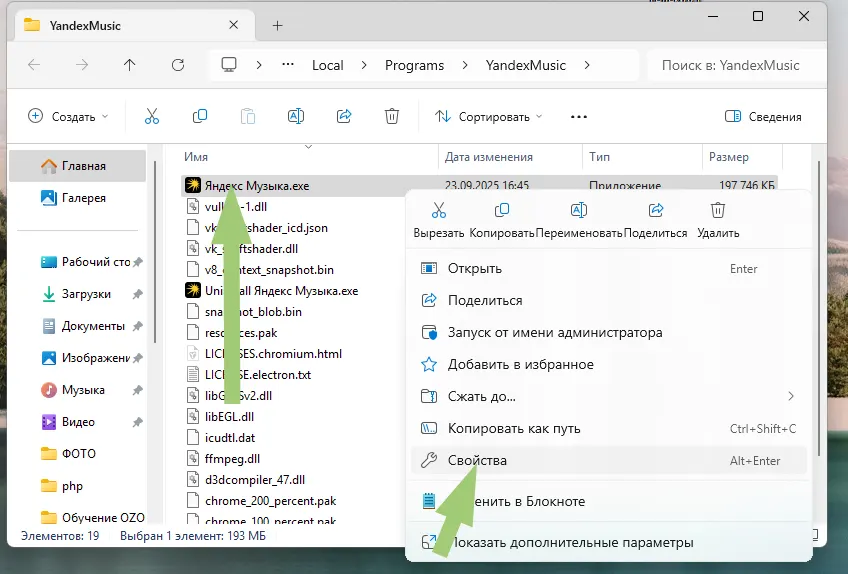Click the Programs breadcrumb in address bar
The width and height of the screenshot is (848, 574).
click(x=414, y=65)
